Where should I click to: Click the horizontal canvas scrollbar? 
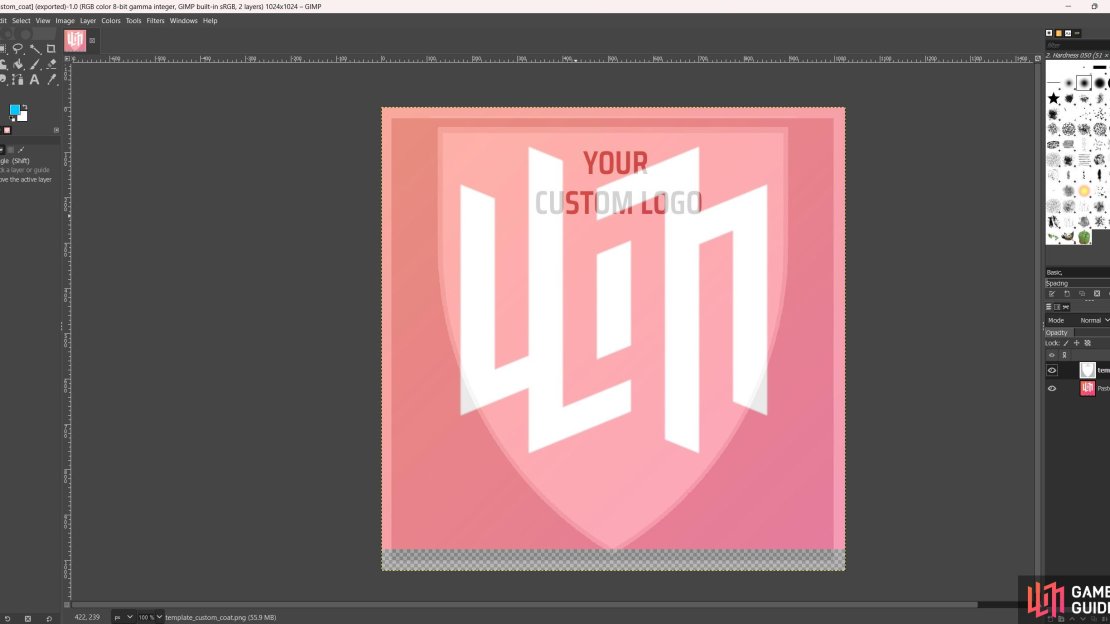coord(525,605)
